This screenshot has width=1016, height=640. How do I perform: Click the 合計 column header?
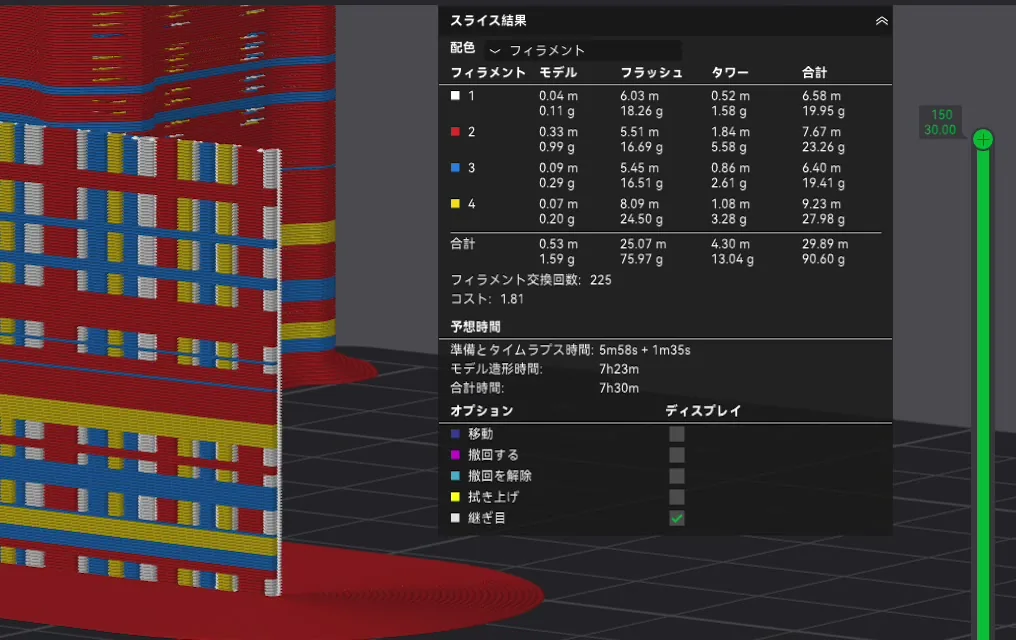point(814,73)
